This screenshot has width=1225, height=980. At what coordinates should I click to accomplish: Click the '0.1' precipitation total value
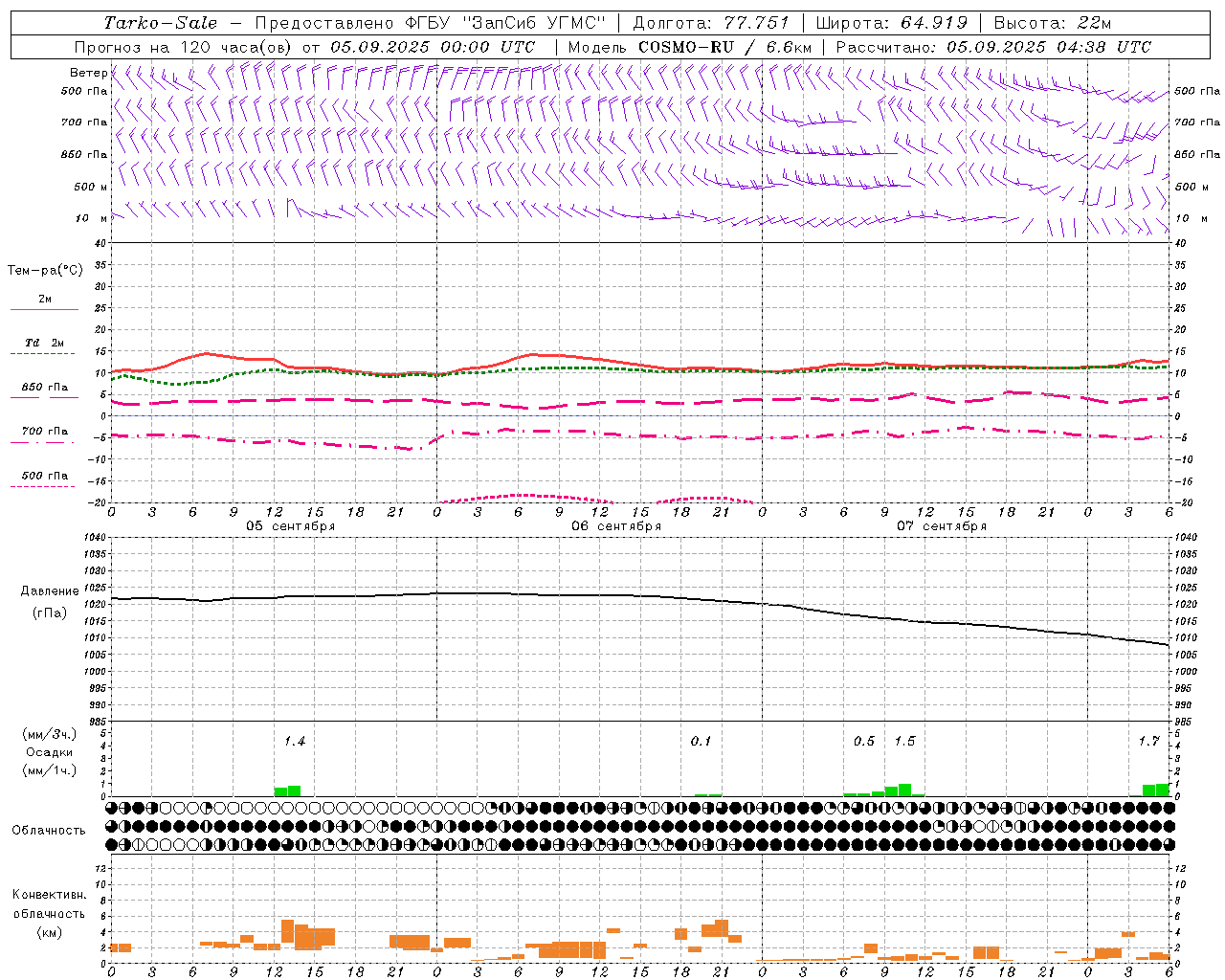[701, 742]
